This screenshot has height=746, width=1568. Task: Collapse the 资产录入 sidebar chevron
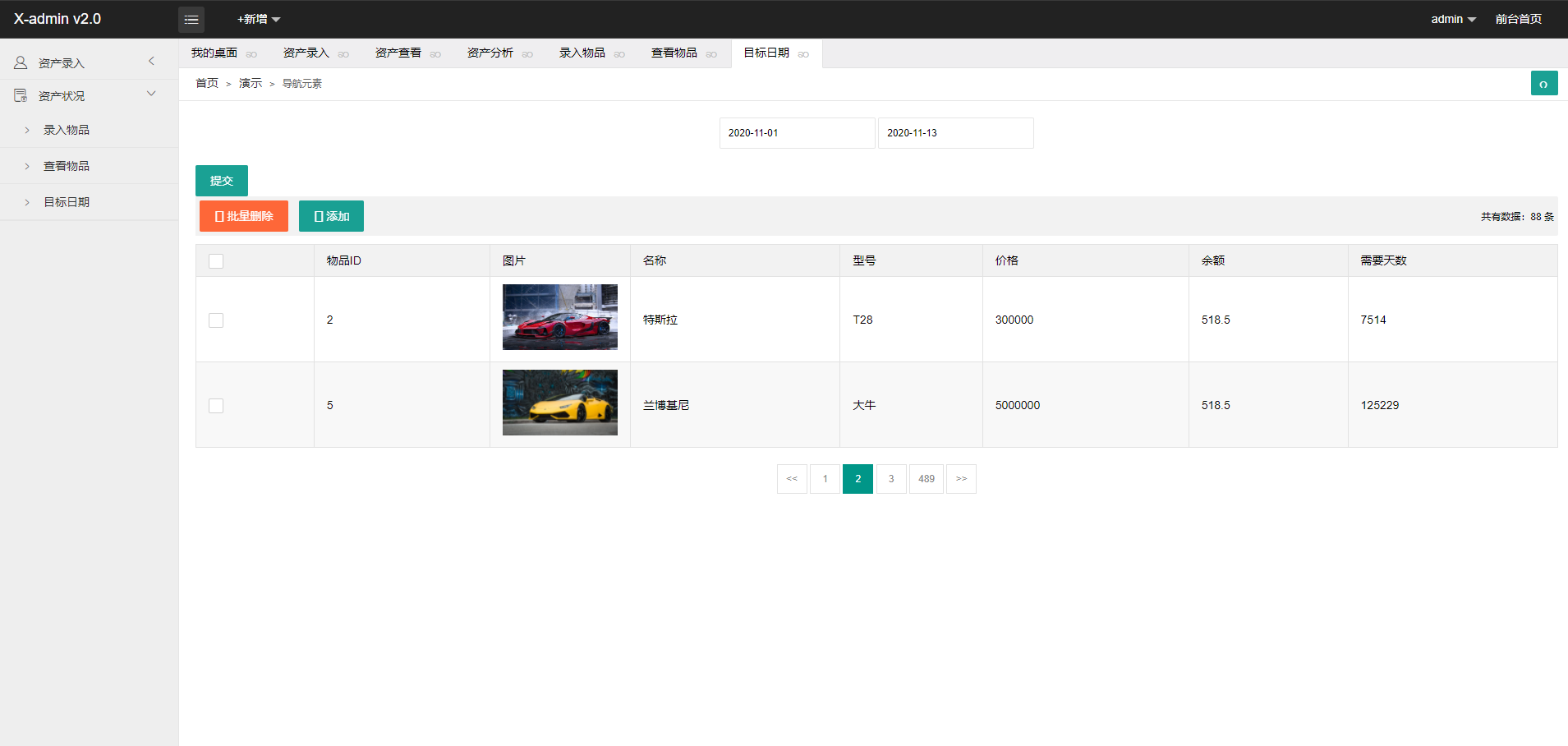151,61
